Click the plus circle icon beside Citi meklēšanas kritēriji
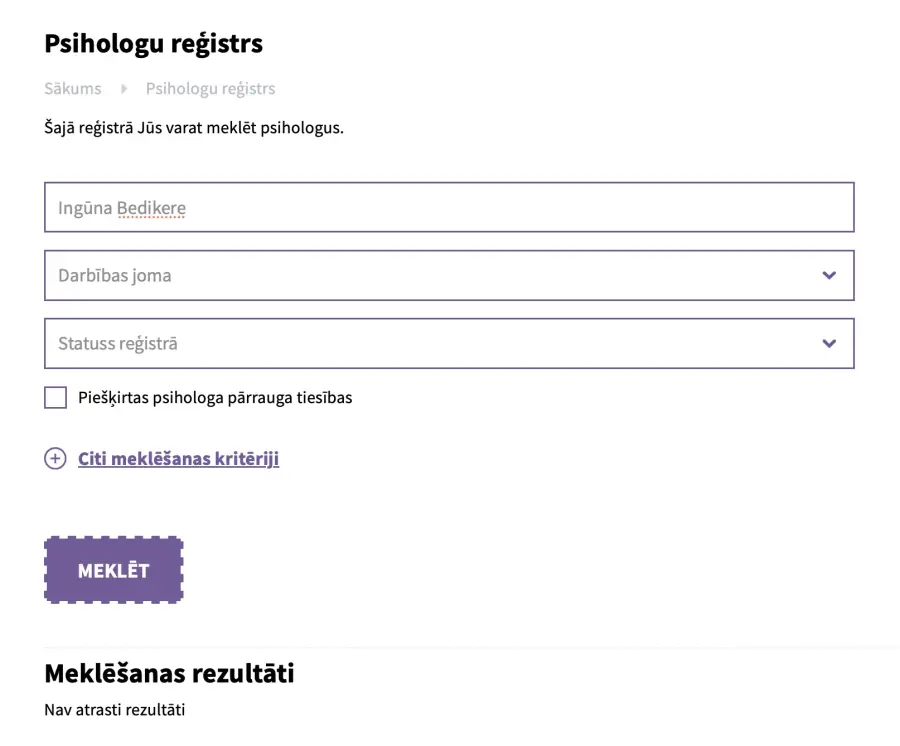Image resolution: width=900 pixels, height=746 pixels. click(x=55, y=459)
